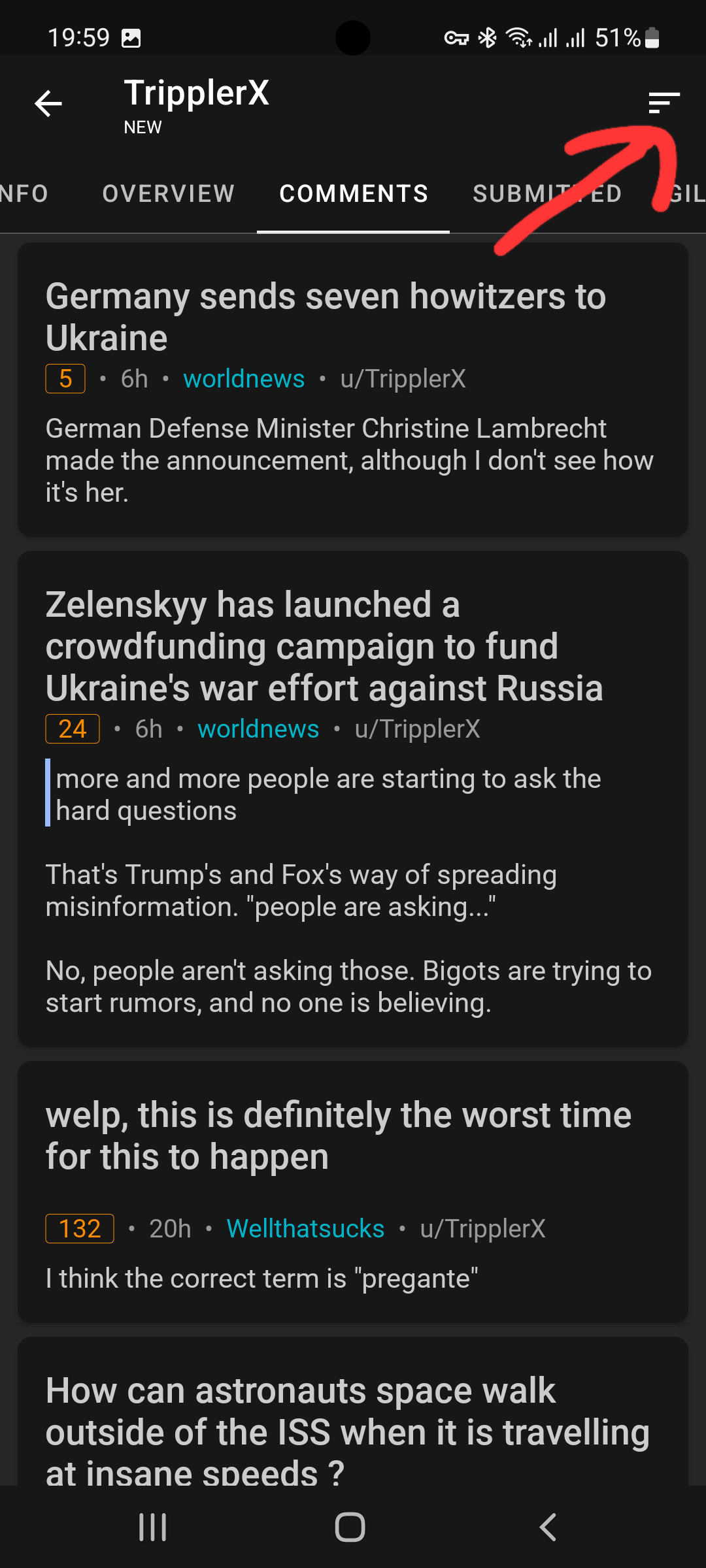
Task: Open worldnews link under howitzers post
Action: point(244,379)
